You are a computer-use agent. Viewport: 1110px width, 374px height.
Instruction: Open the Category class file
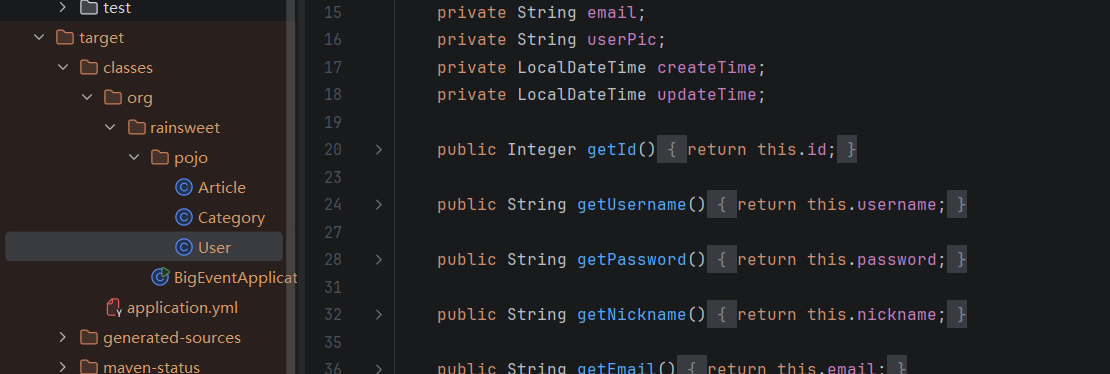click(x=231, y=218)
